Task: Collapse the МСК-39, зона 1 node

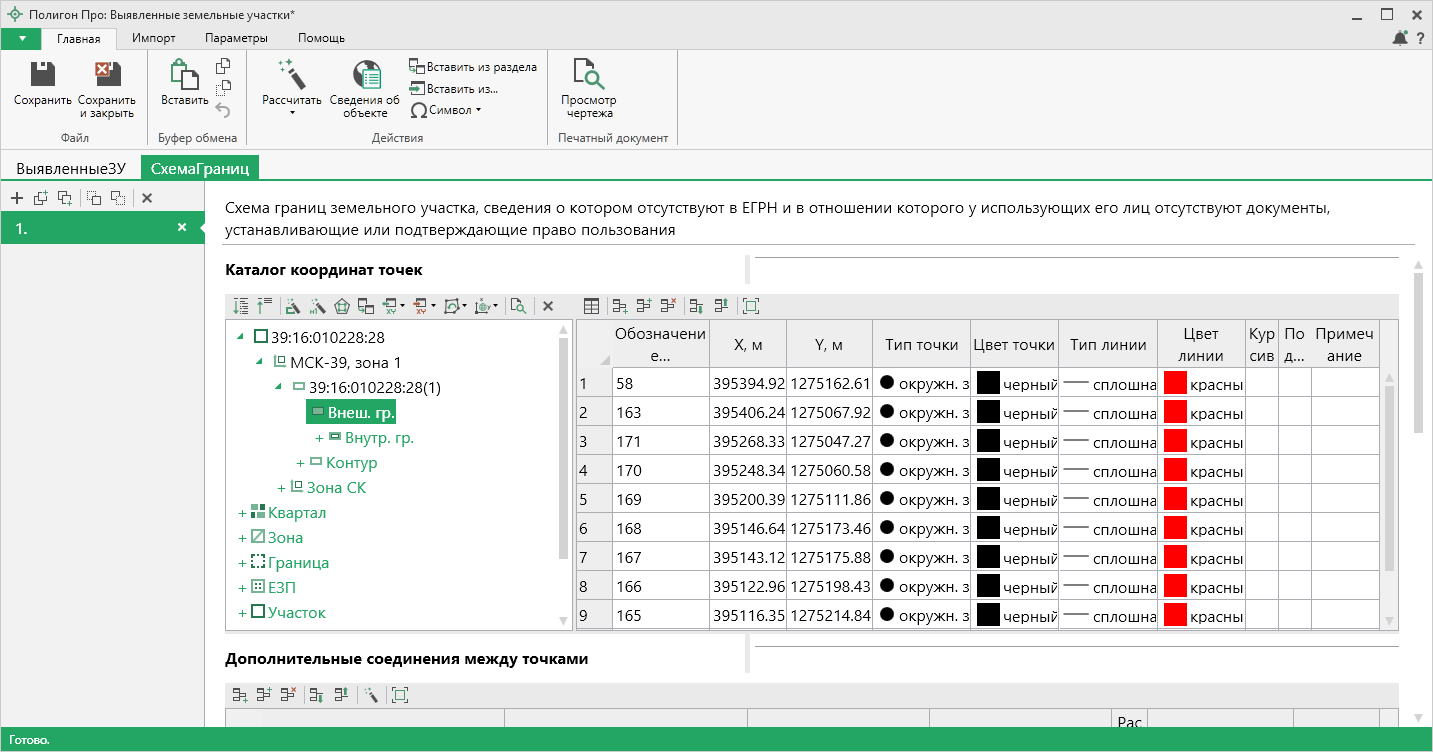Action: tap(260, 362)
